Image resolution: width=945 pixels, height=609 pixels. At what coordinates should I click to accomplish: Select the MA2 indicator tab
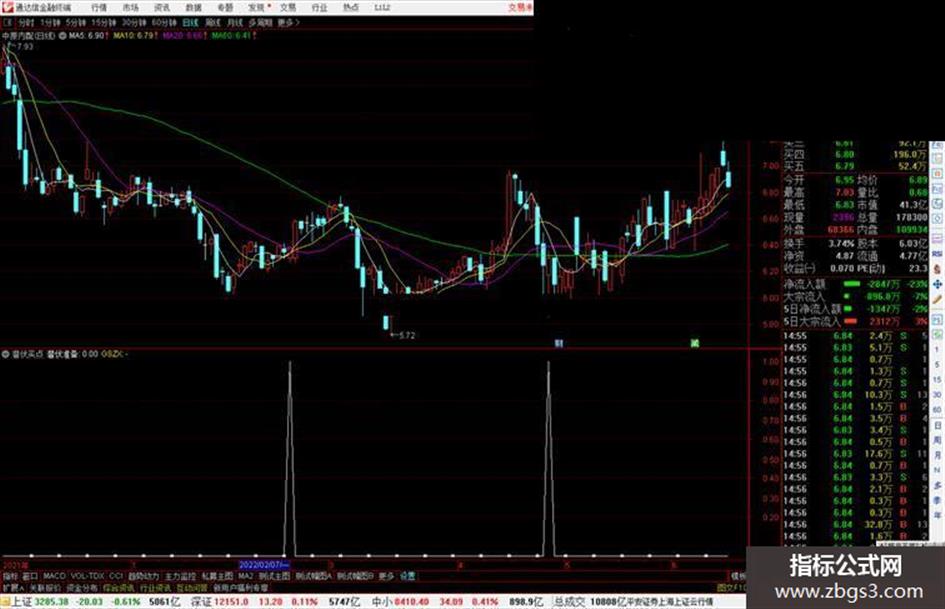point(245,576)
